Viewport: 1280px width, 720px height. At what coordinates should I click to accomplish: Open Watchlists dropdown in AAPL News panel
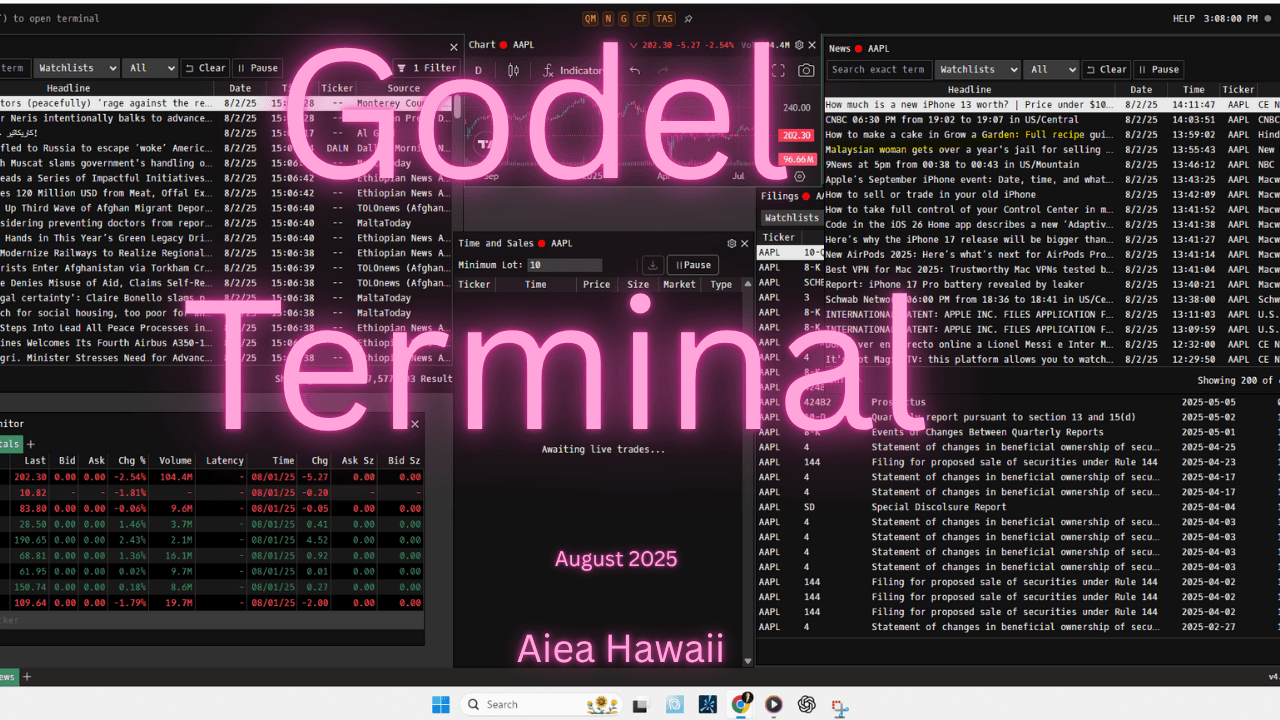coord(977,70)
